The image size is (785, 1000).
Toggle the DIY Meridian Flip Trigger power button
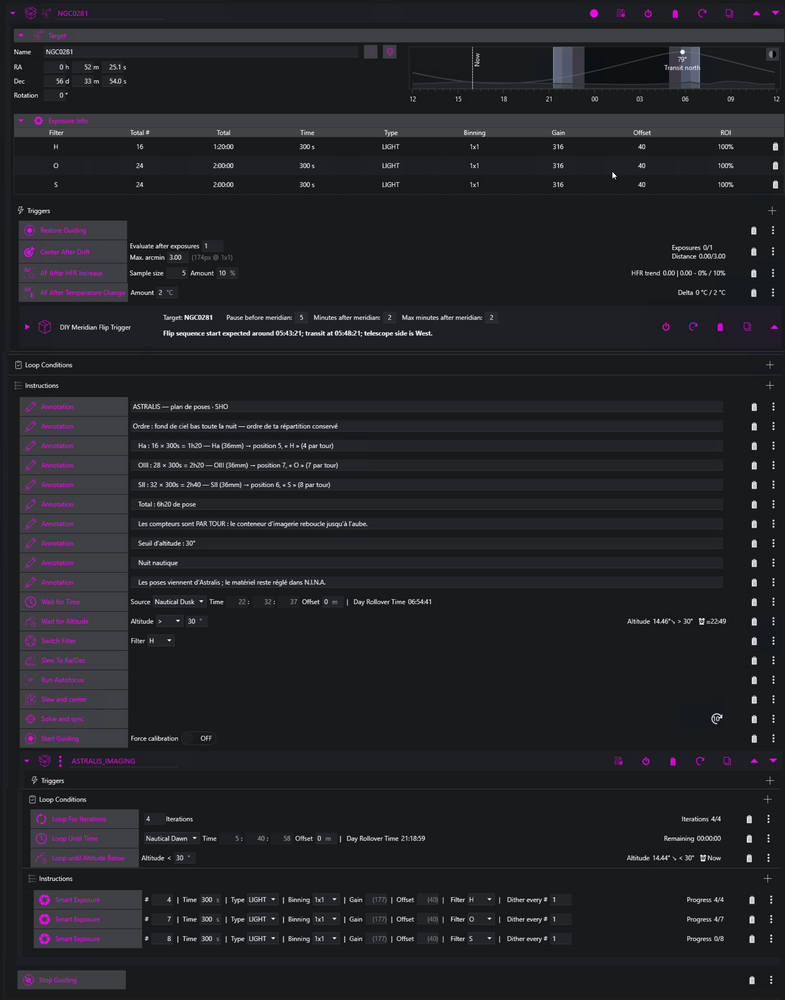pos(666,327)
